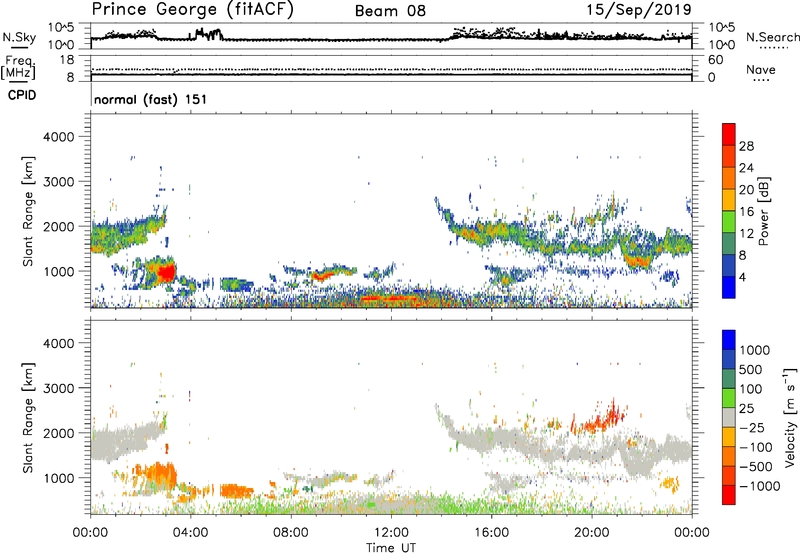
Task: Click the "4000" tick of the power panel
Action: pos(59,137)
